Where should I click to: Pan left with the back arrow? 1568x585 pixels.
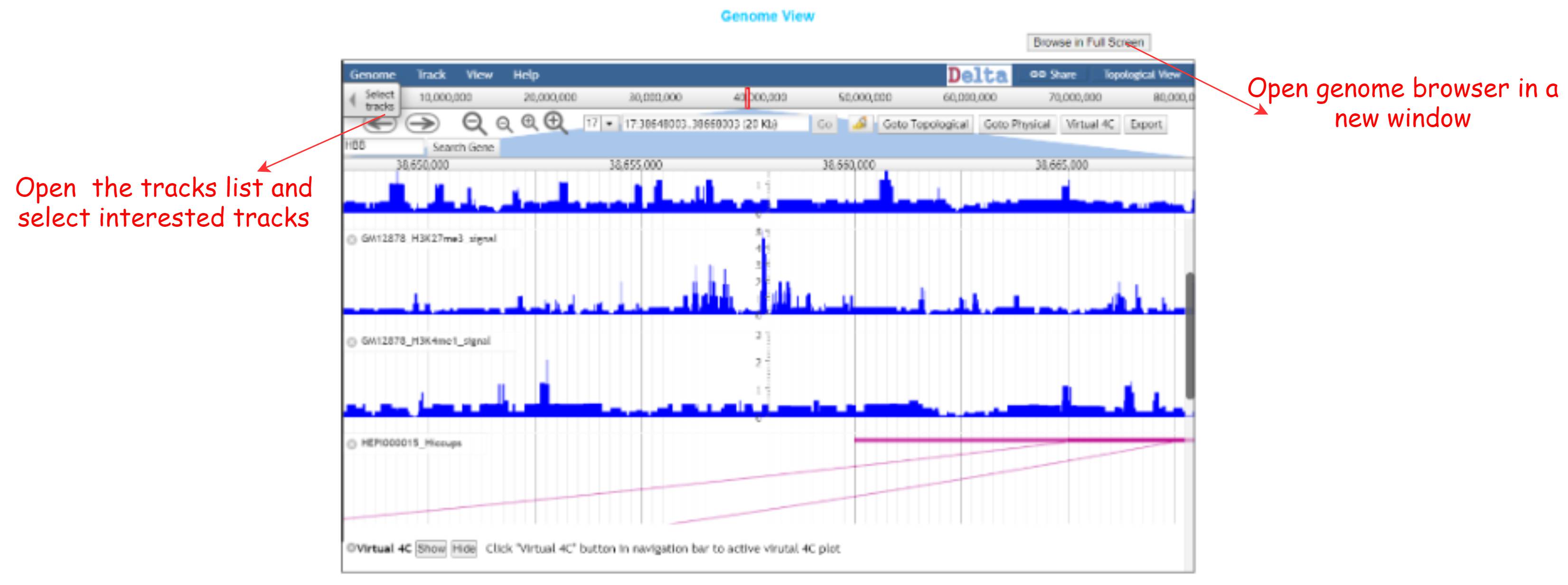click(x=381, y=123)
